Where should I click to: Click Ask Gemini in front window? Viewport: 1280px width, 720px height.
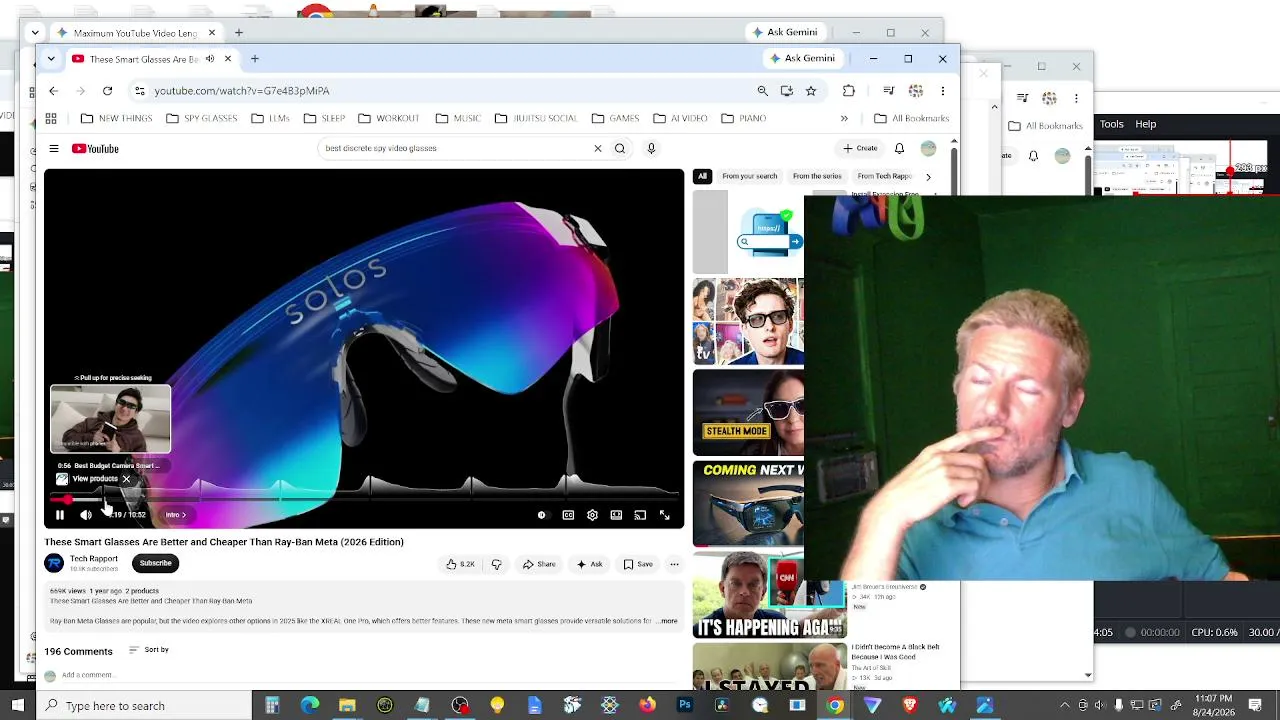click(801, 59)
